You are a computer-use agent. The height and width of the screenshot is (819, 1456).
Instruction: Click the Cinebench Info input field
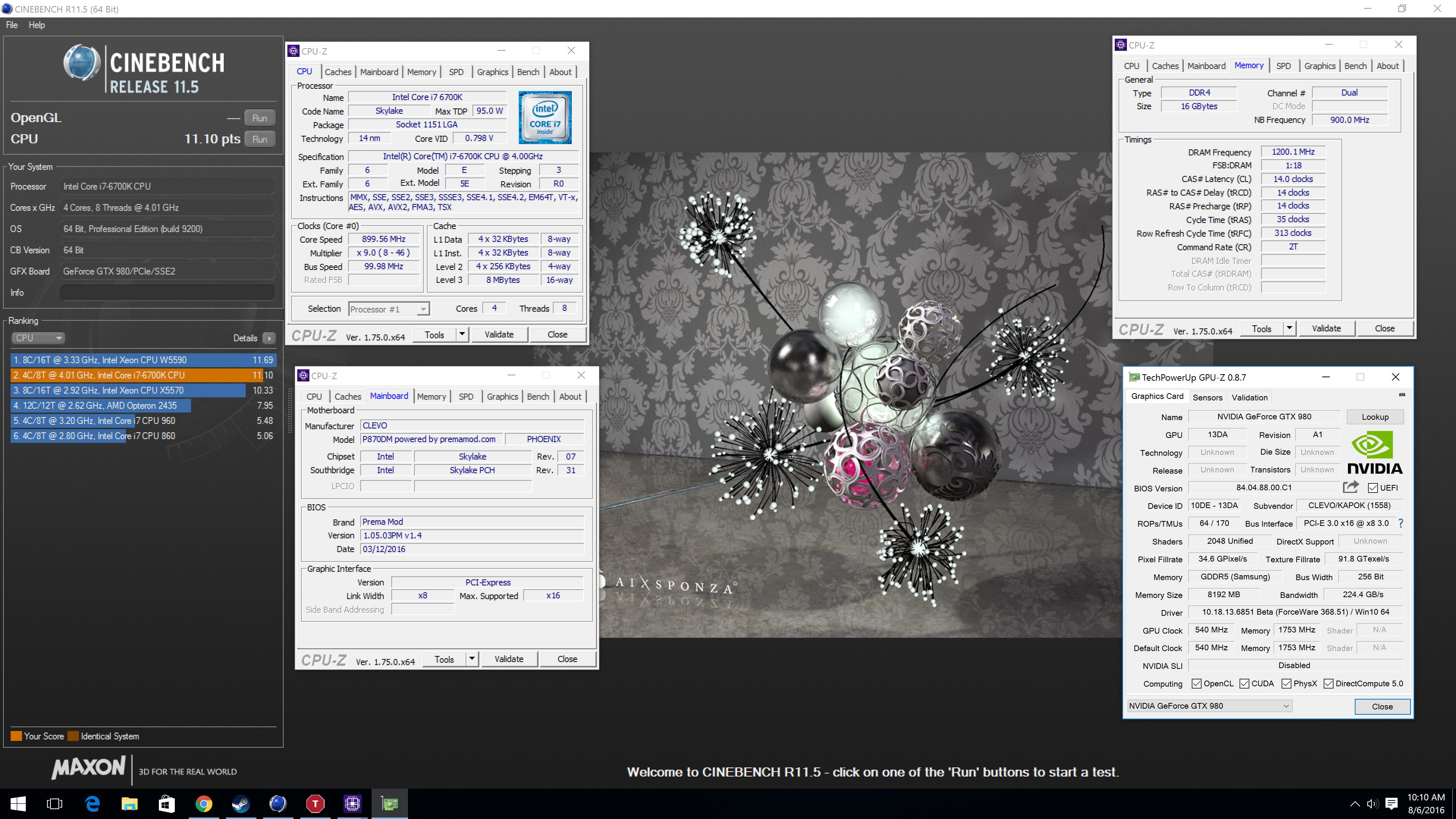(x=167, y=293)
